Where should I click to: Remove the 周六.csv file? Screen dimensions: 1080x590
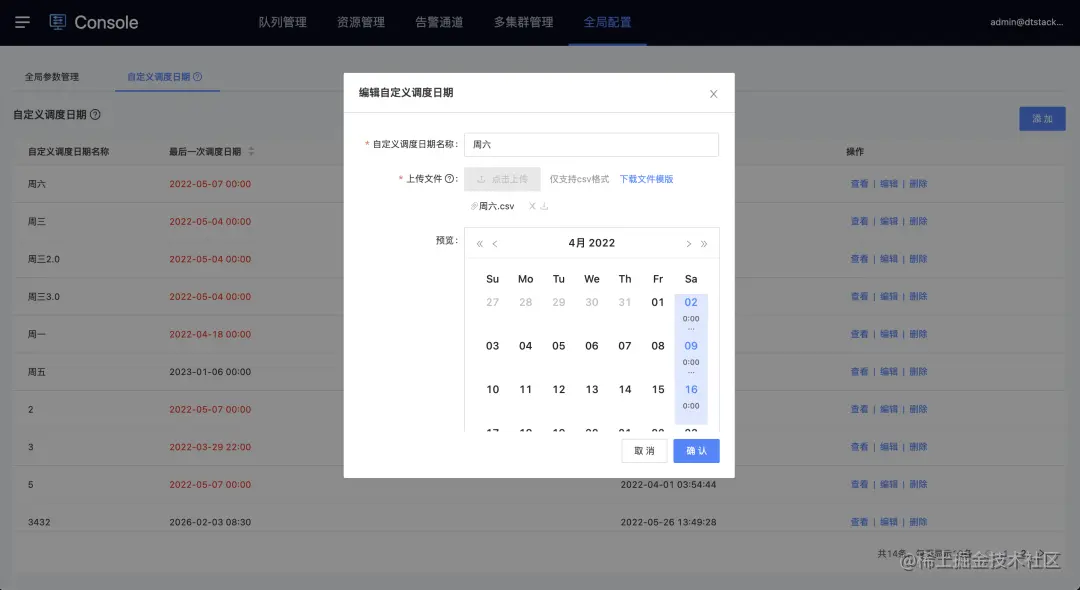[532, 206]
